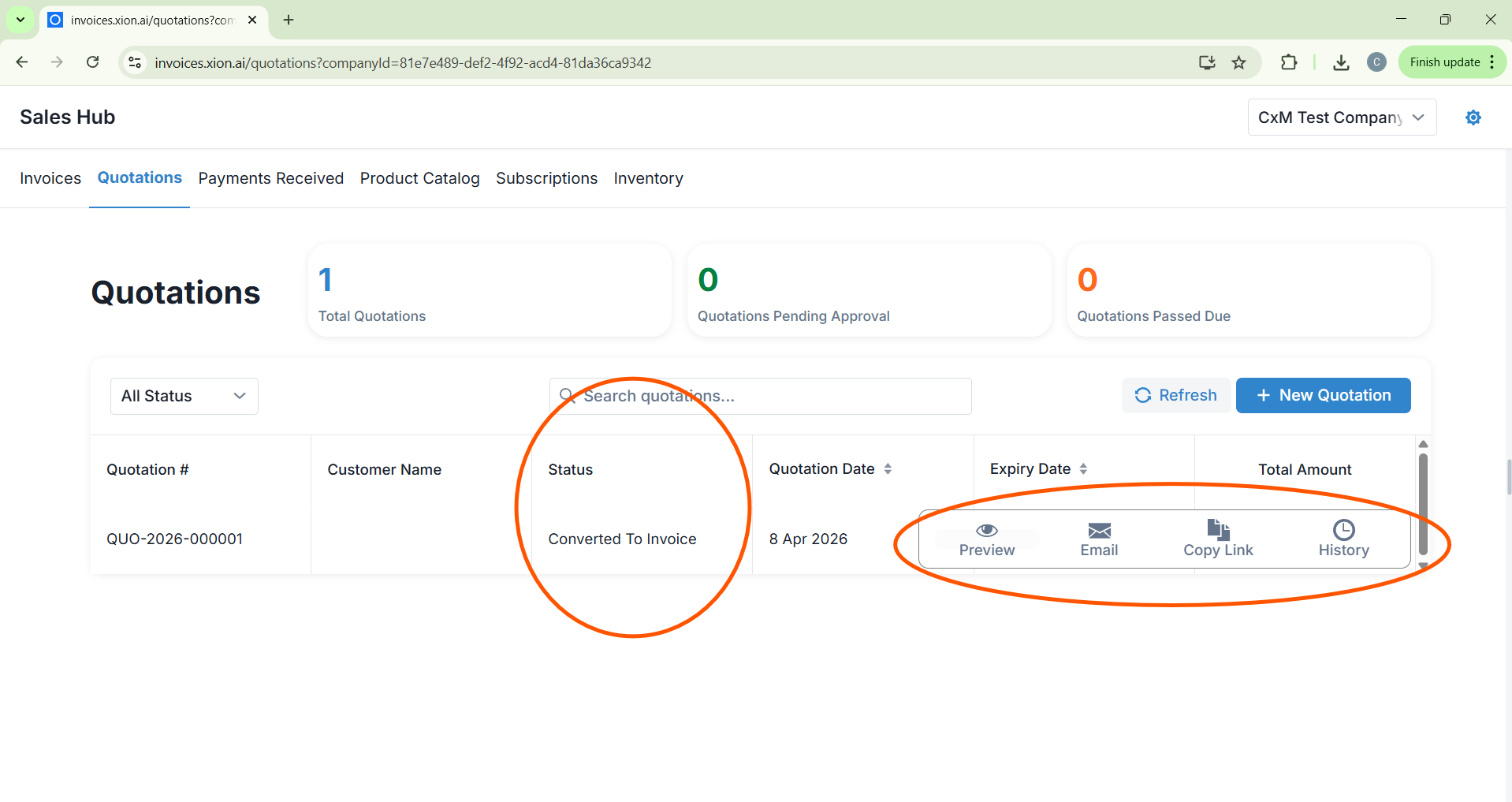Reload the page with browser refresh icon

click(93, 62)
